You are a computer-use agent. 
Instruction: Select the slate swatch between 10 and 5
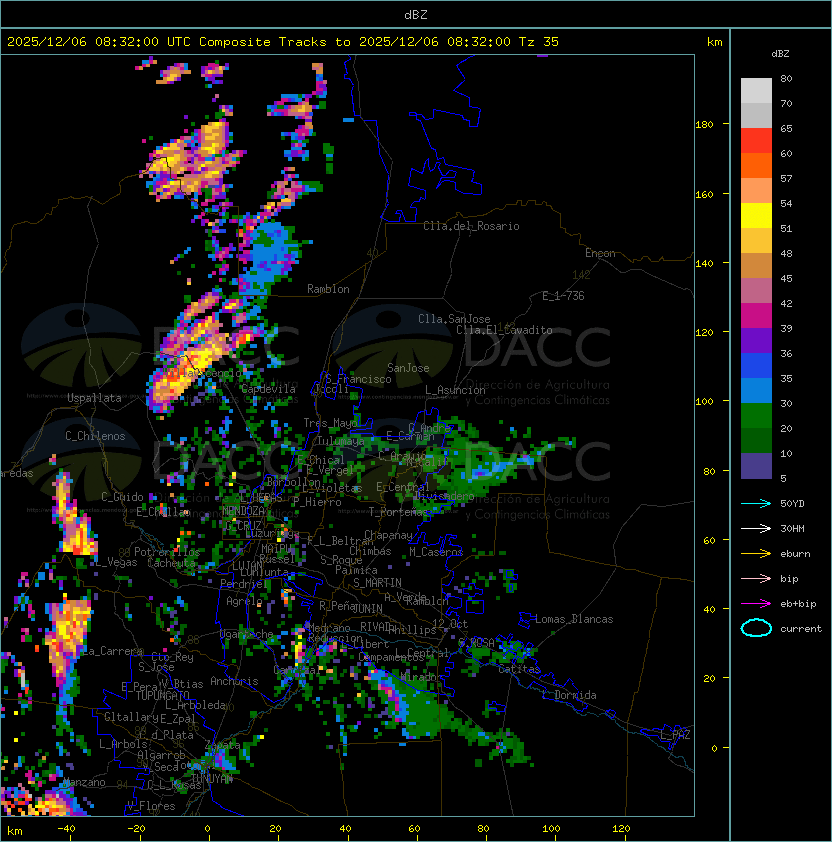point(756,466)
